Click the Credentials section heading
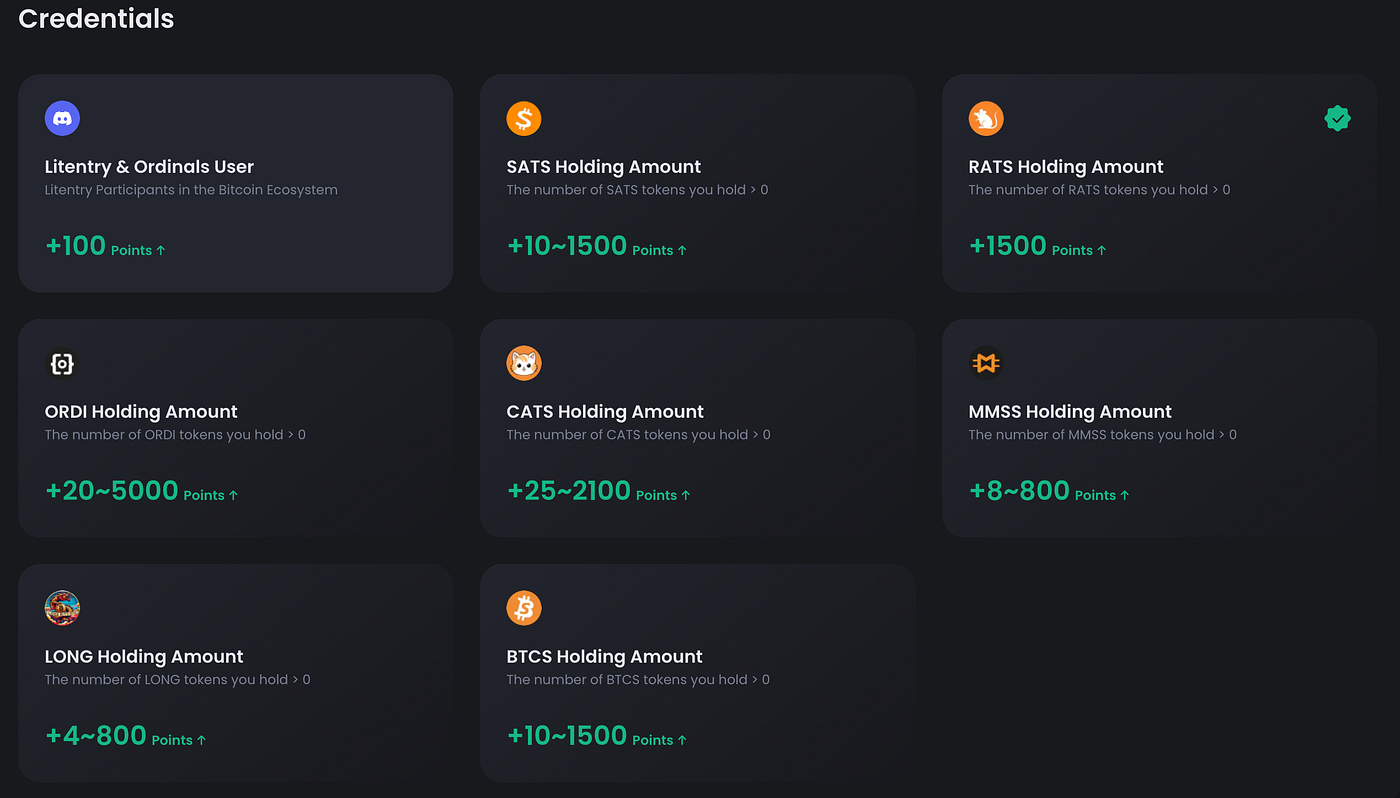This screenshot has width=1400, height=798. 96,18
